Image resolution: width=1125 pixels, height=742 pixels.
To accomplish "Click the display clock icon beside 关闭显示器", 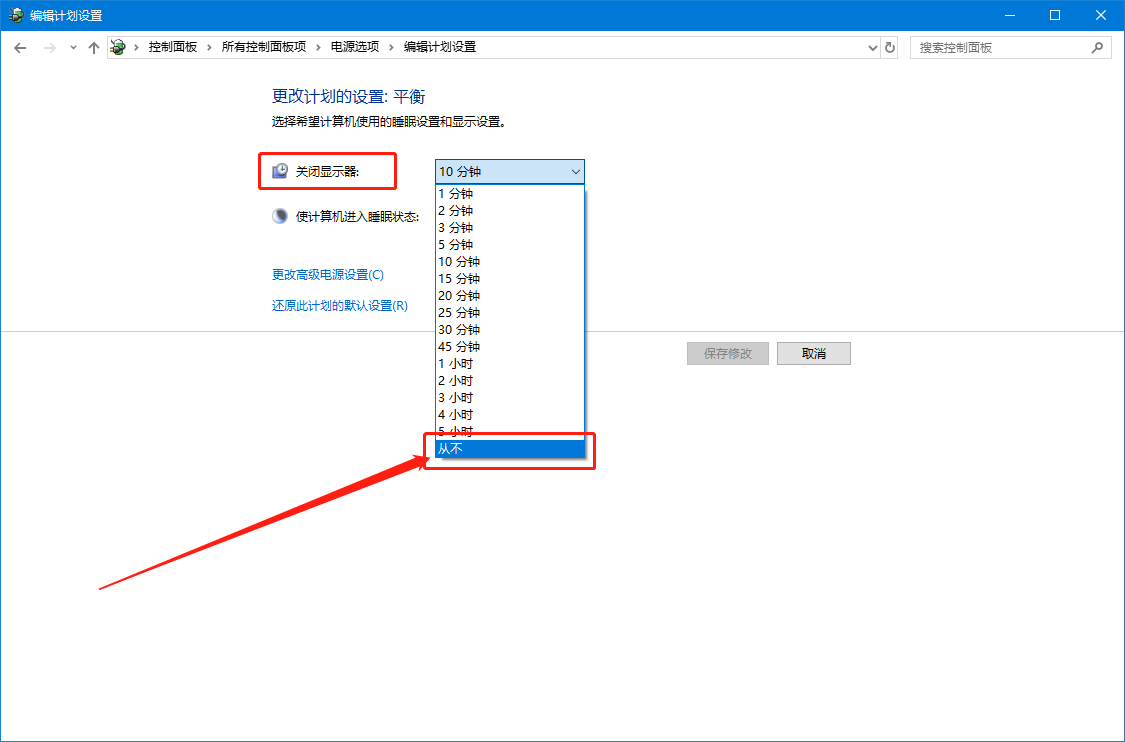I will point(279,170).
